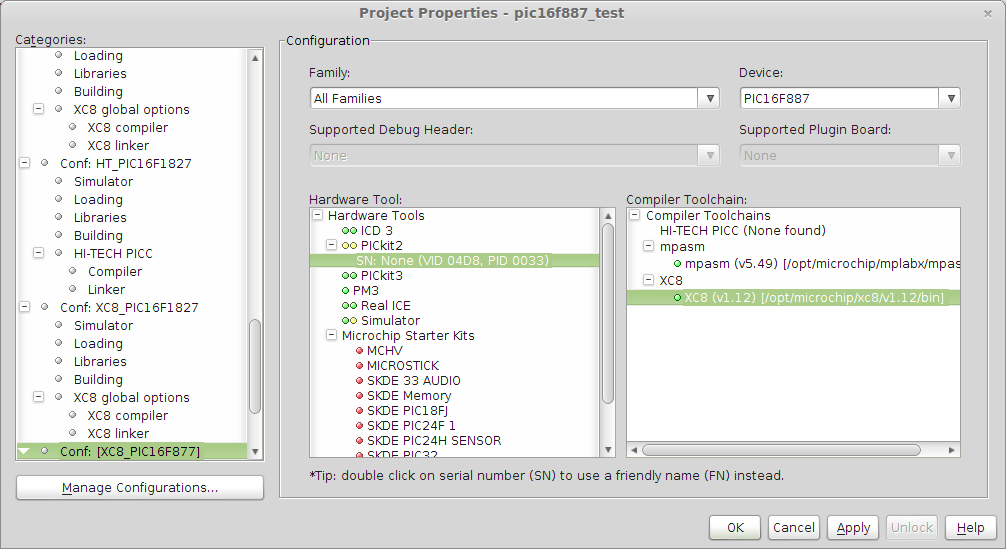Screen dimensions: 1006x549
Task: Select XC8 linker under XC8_PIC16F1827
Action: pos(117,434)
